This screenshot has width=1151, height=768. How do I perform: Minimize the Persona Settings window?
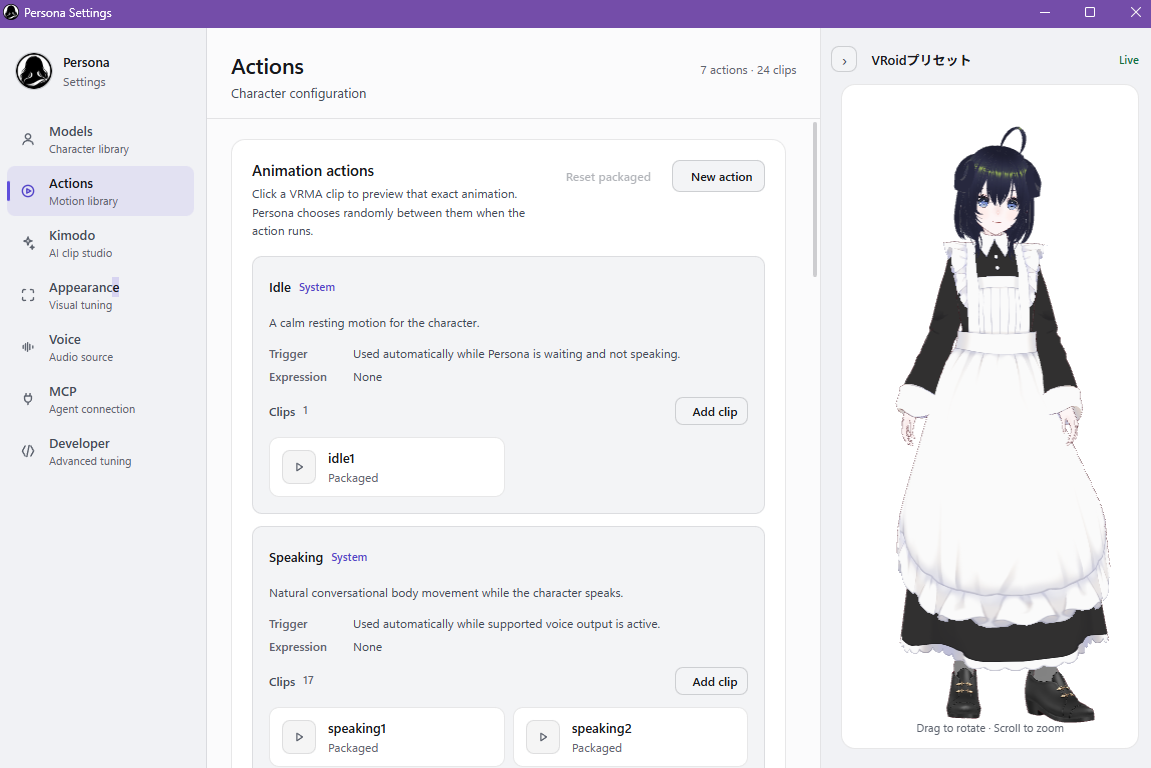(x=1045, y=12)
